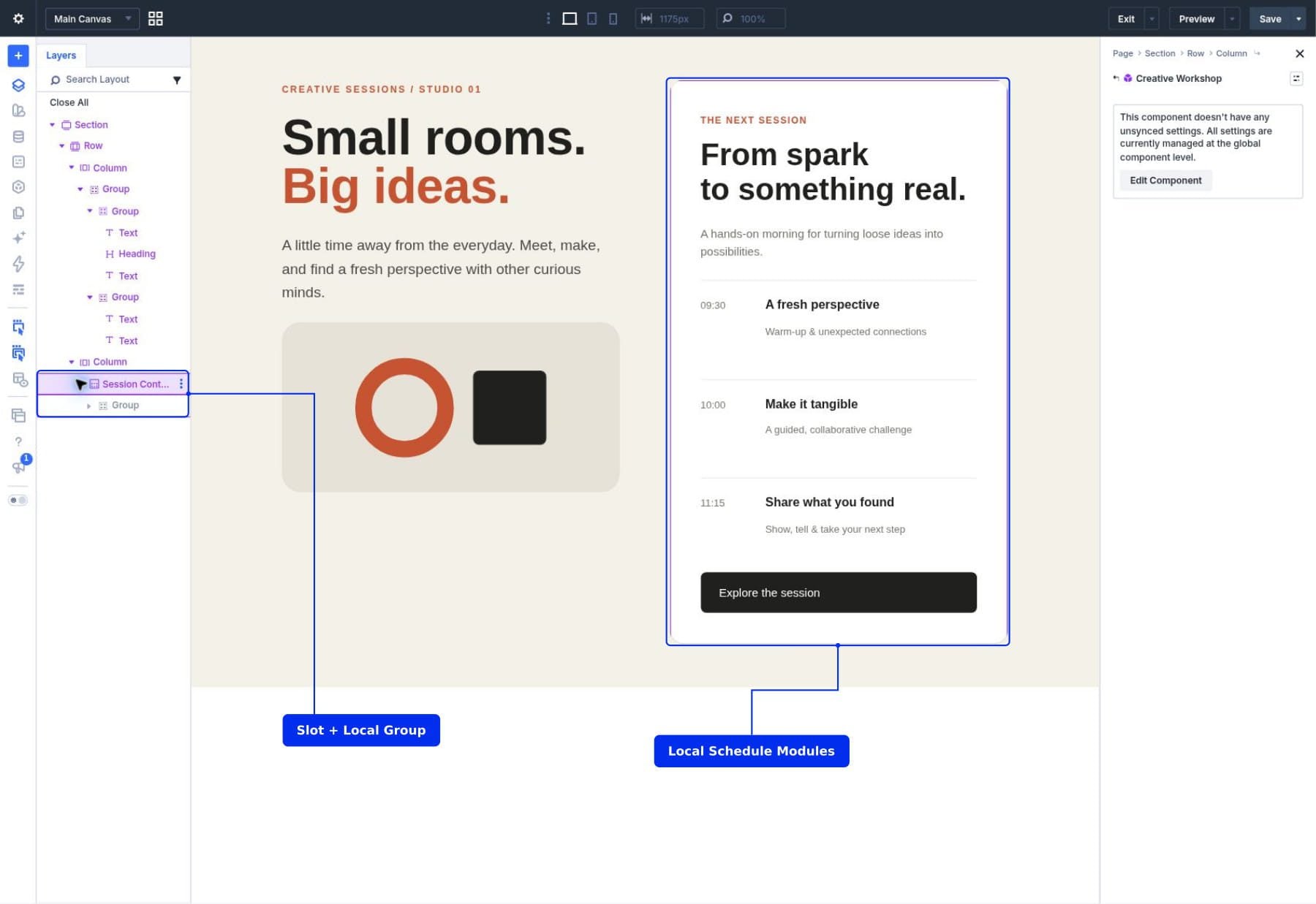Open the three-dot menu on Session Cont... layer

(181, 384)
